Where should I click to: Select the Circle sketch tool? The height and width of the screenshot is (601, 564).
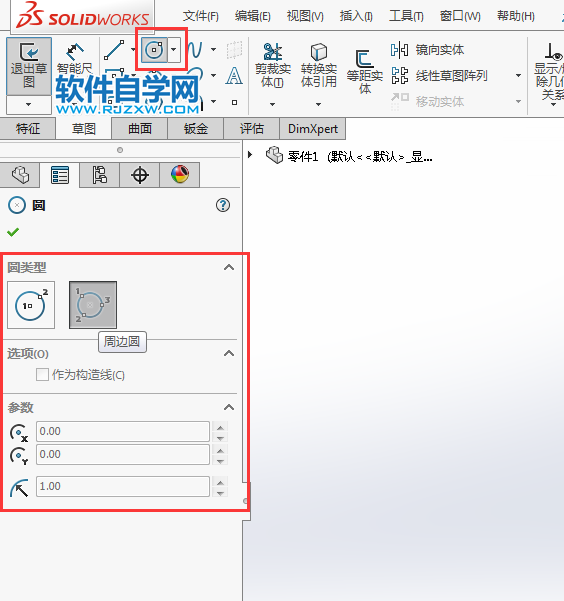154,50
